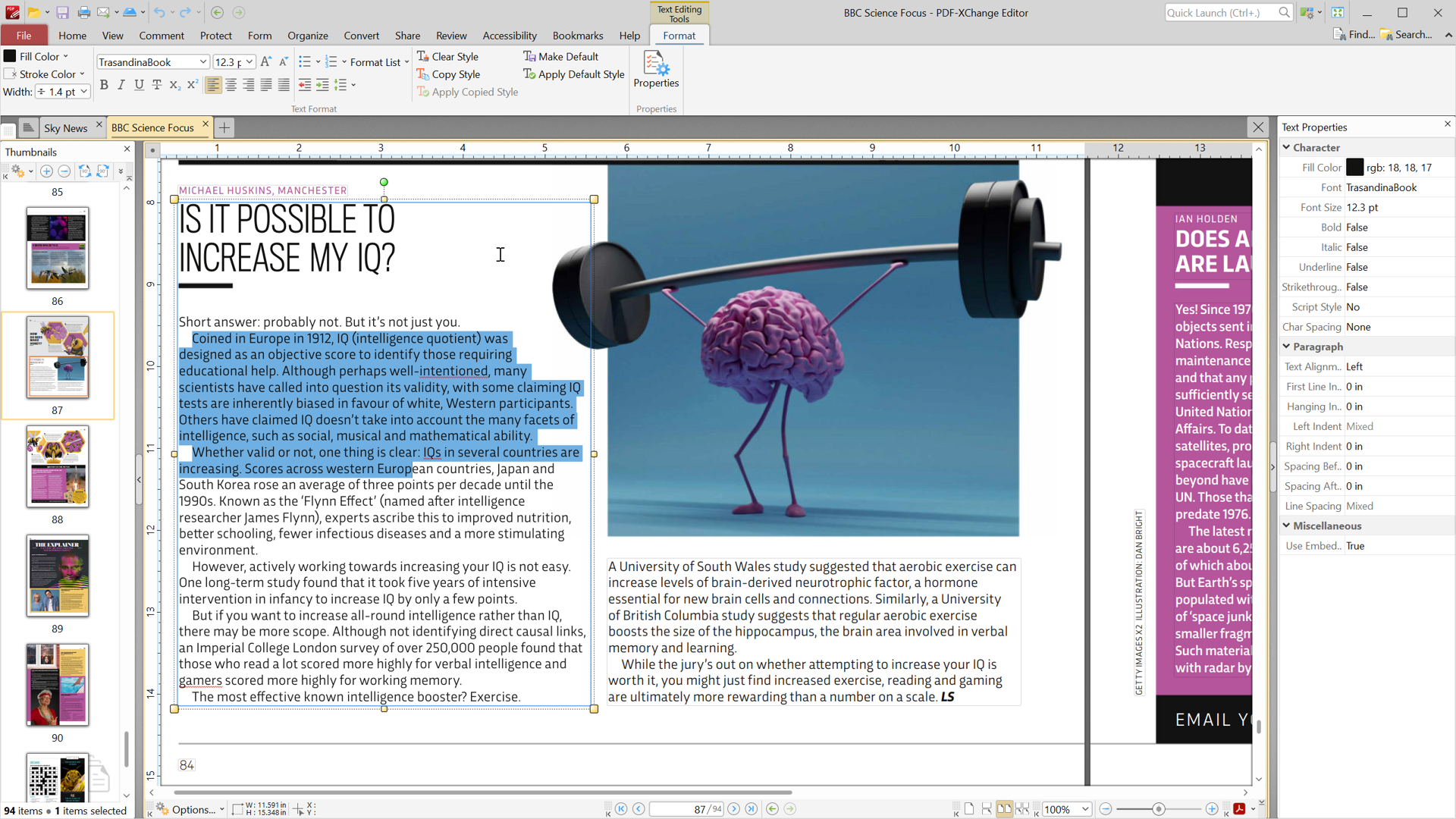This screenshot has width=1456, height=819.
Task: Click the Bold formatting icon
Action: pos(104,84)
